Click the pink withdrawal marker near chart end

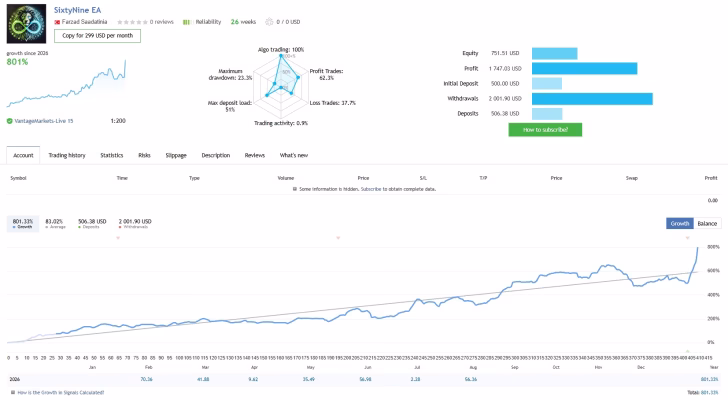pyautogui.click(x=688, y=238)
